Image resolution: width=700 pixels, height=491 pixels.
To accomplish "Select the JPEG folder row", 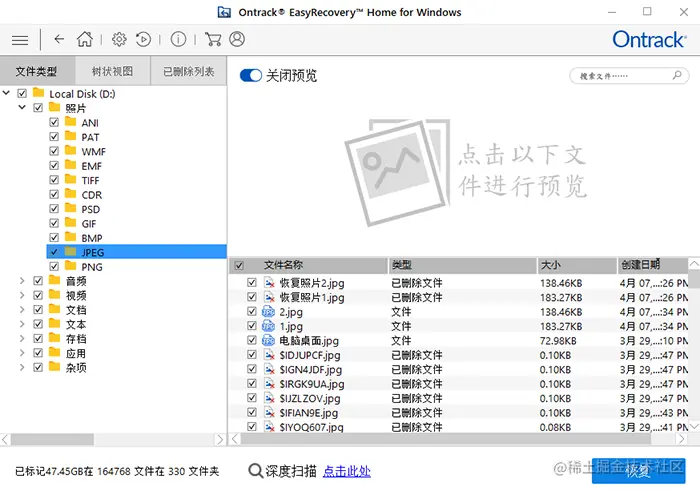I will click(137, 252).
